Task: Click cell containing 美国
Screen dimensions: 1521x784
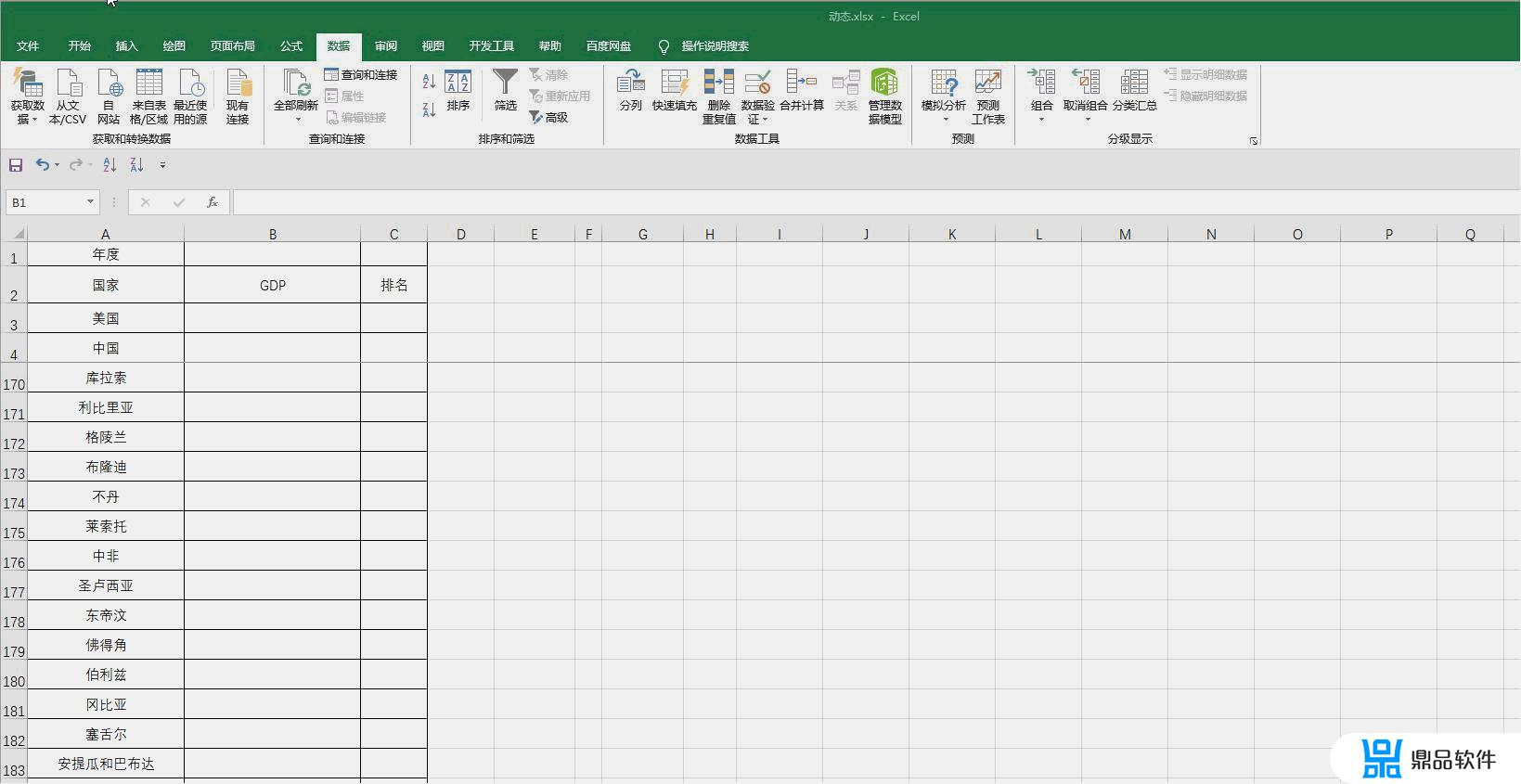Action: coord(106,318)
